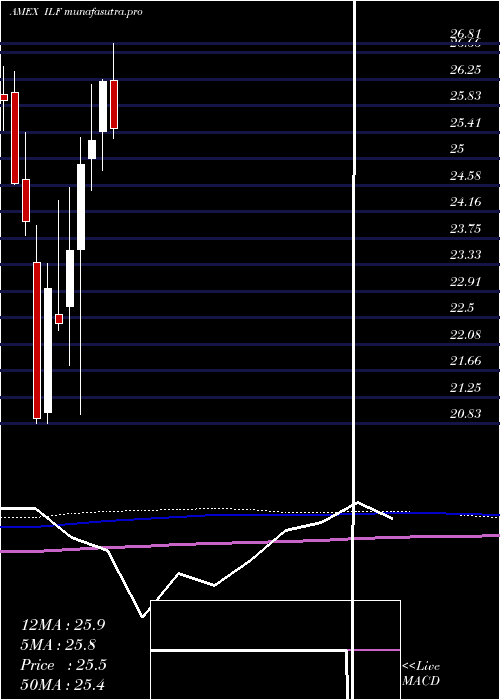Click the 50MA : 25.4 readout

click(63, 684)
